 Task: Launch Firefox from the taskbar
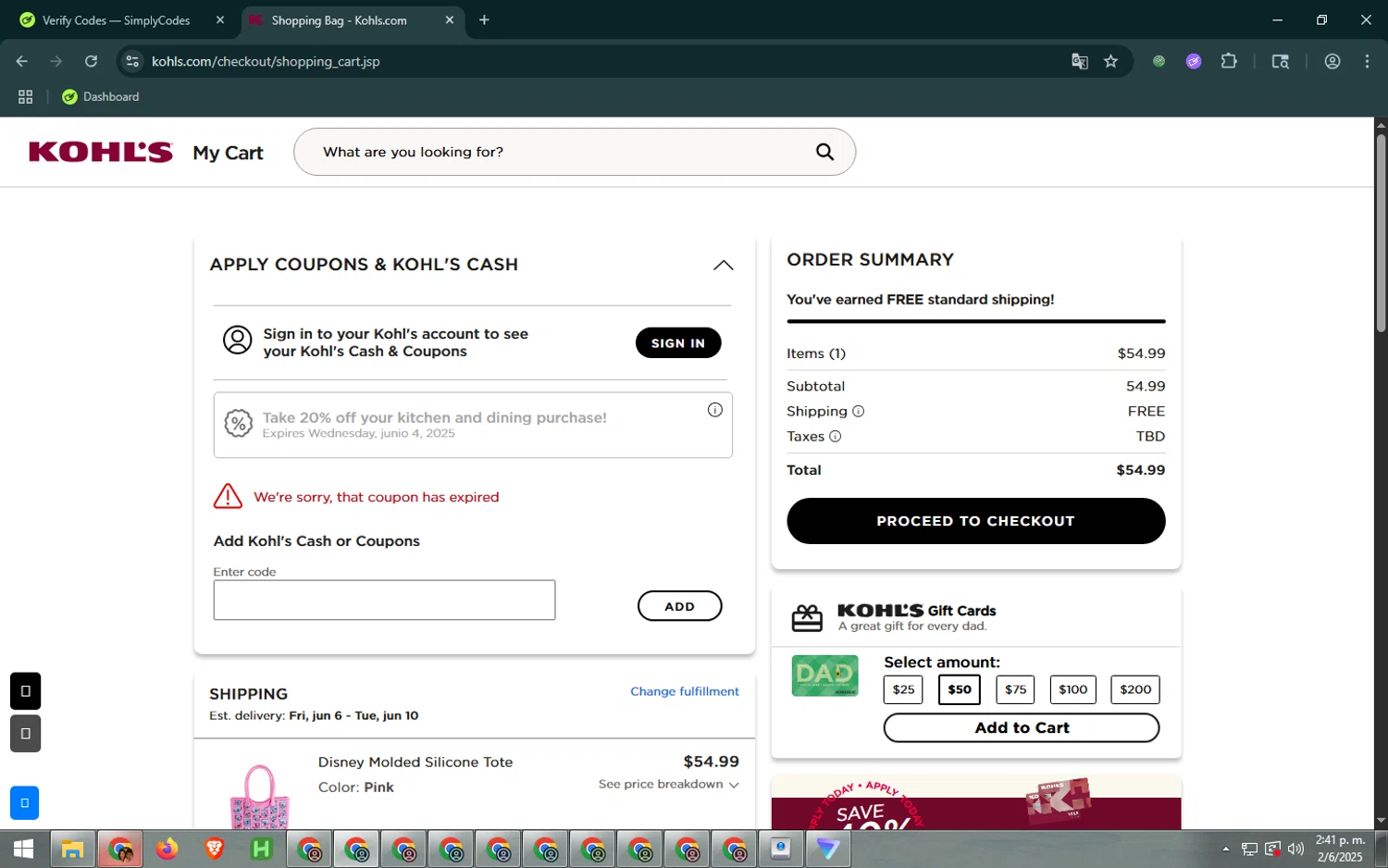[167, 849]
